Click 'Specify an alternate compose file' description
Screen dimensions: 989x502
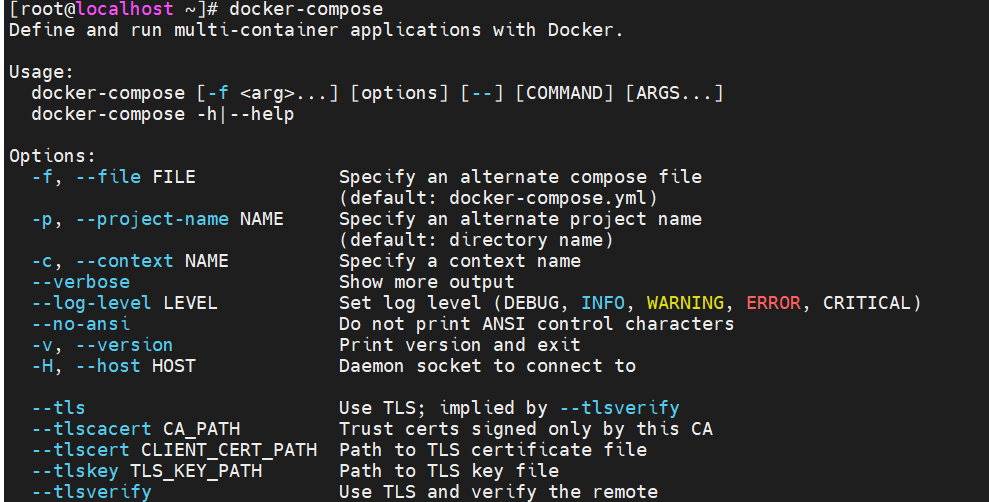(x=520, y=177)
